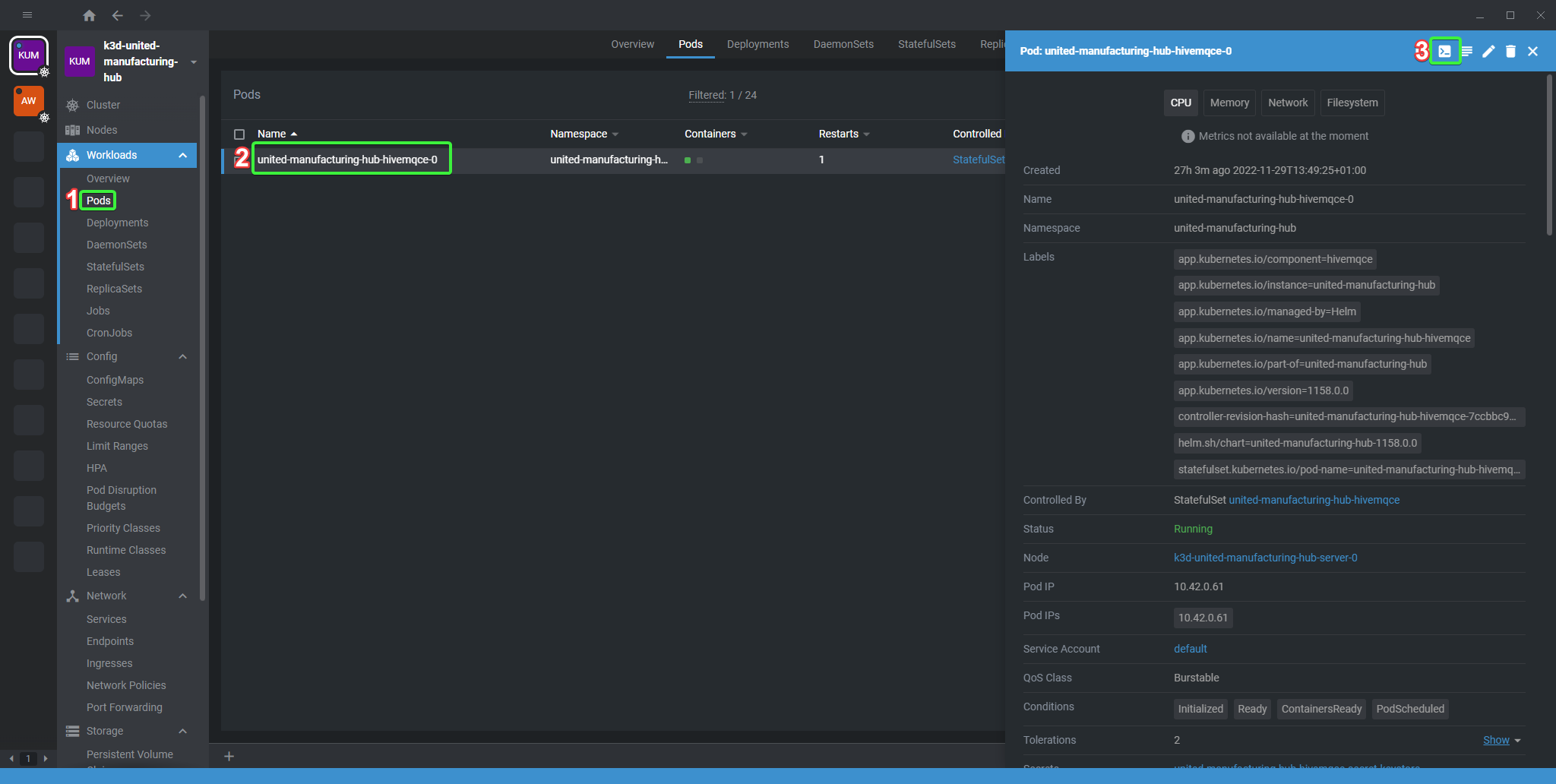Click the pencil edit pod icon

click(1488, 51)
